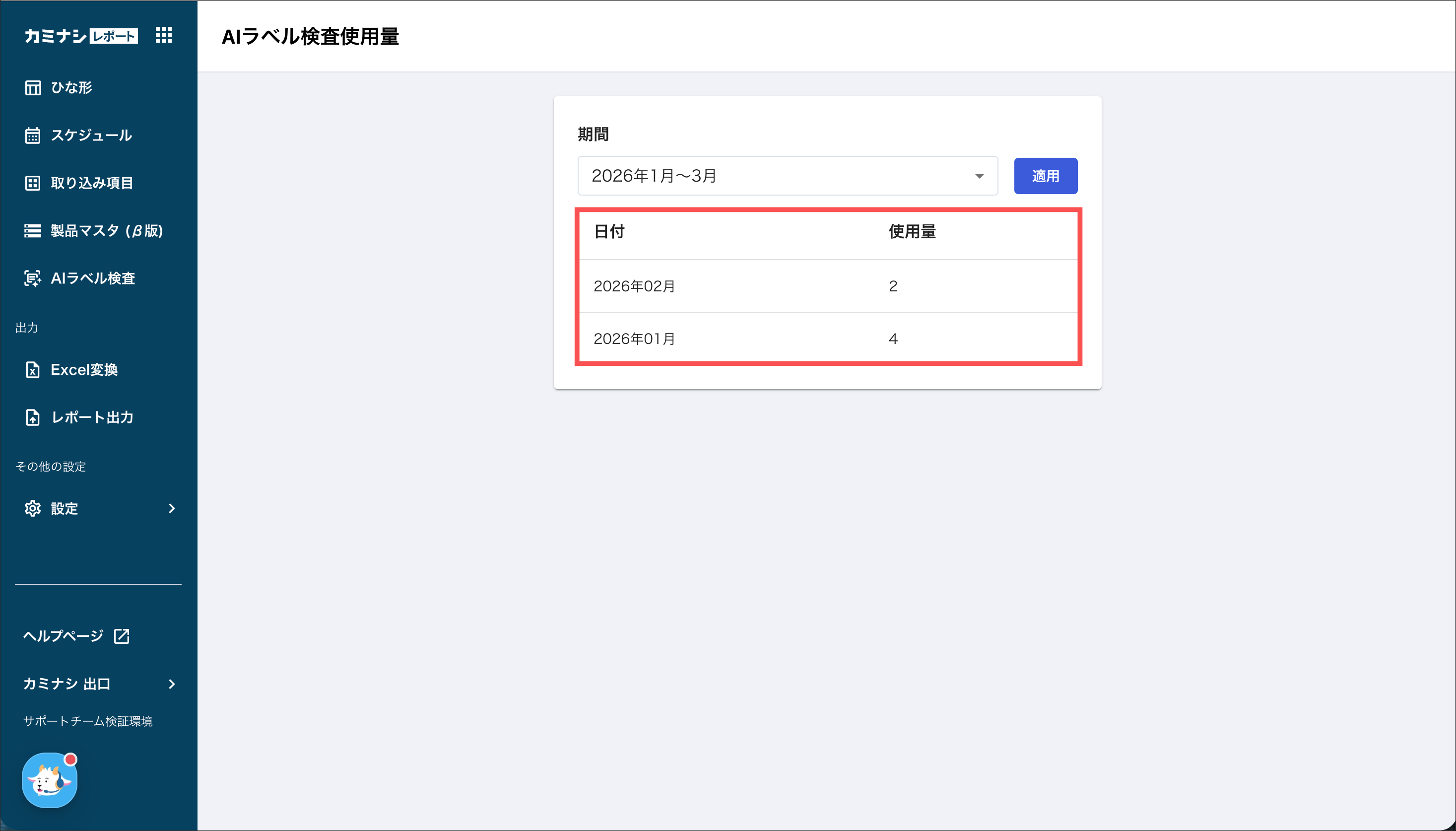
Task: Expand the カミナシ 出口 account chevron
Action: pyautogui.click(x=172, y=685)
